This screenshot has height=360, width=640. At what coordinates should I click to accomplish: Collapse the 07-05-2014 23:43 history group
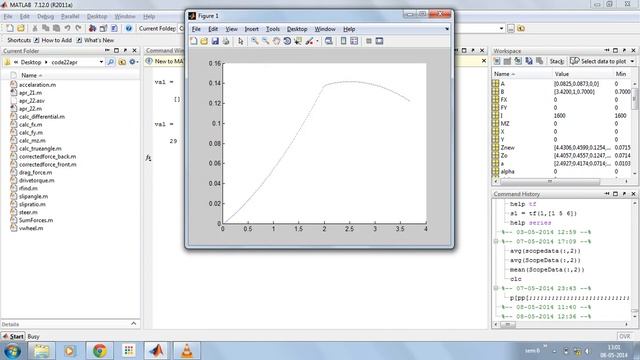(496, 288)
